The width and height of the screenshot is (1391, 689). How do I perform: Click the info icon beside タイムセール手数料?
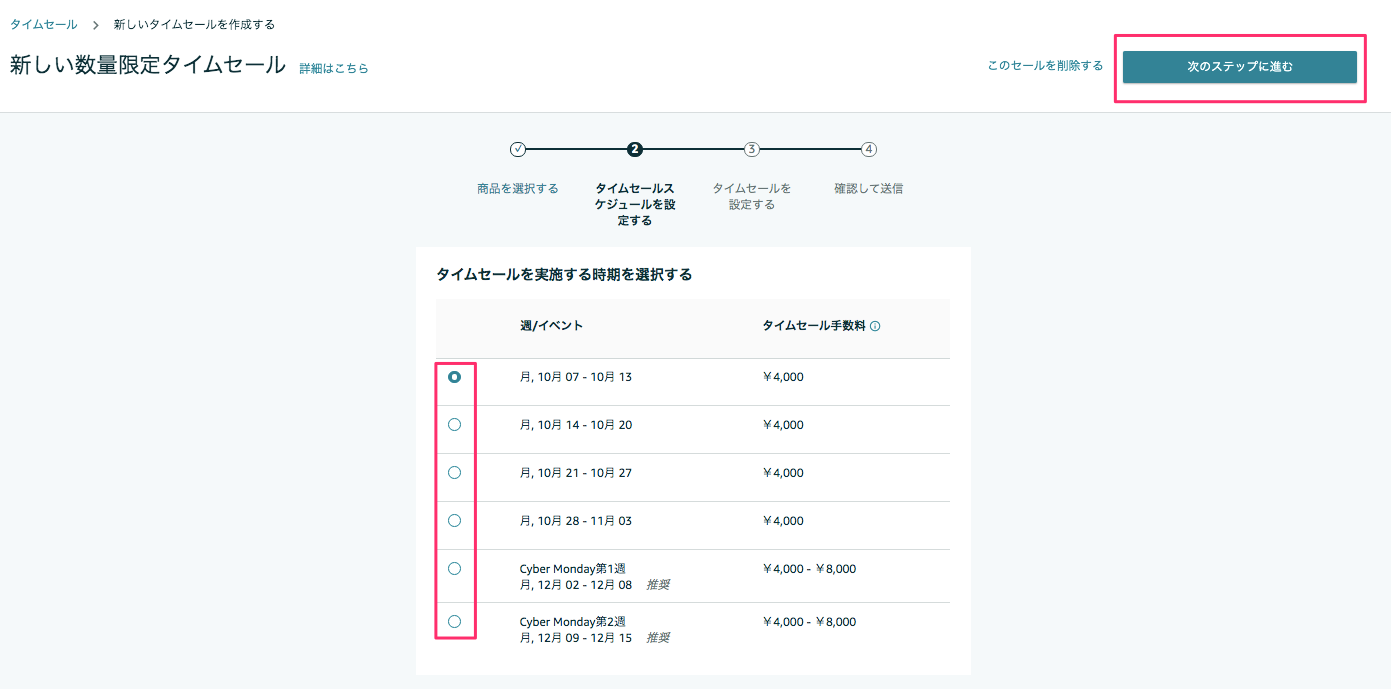[x=875, y=326]
